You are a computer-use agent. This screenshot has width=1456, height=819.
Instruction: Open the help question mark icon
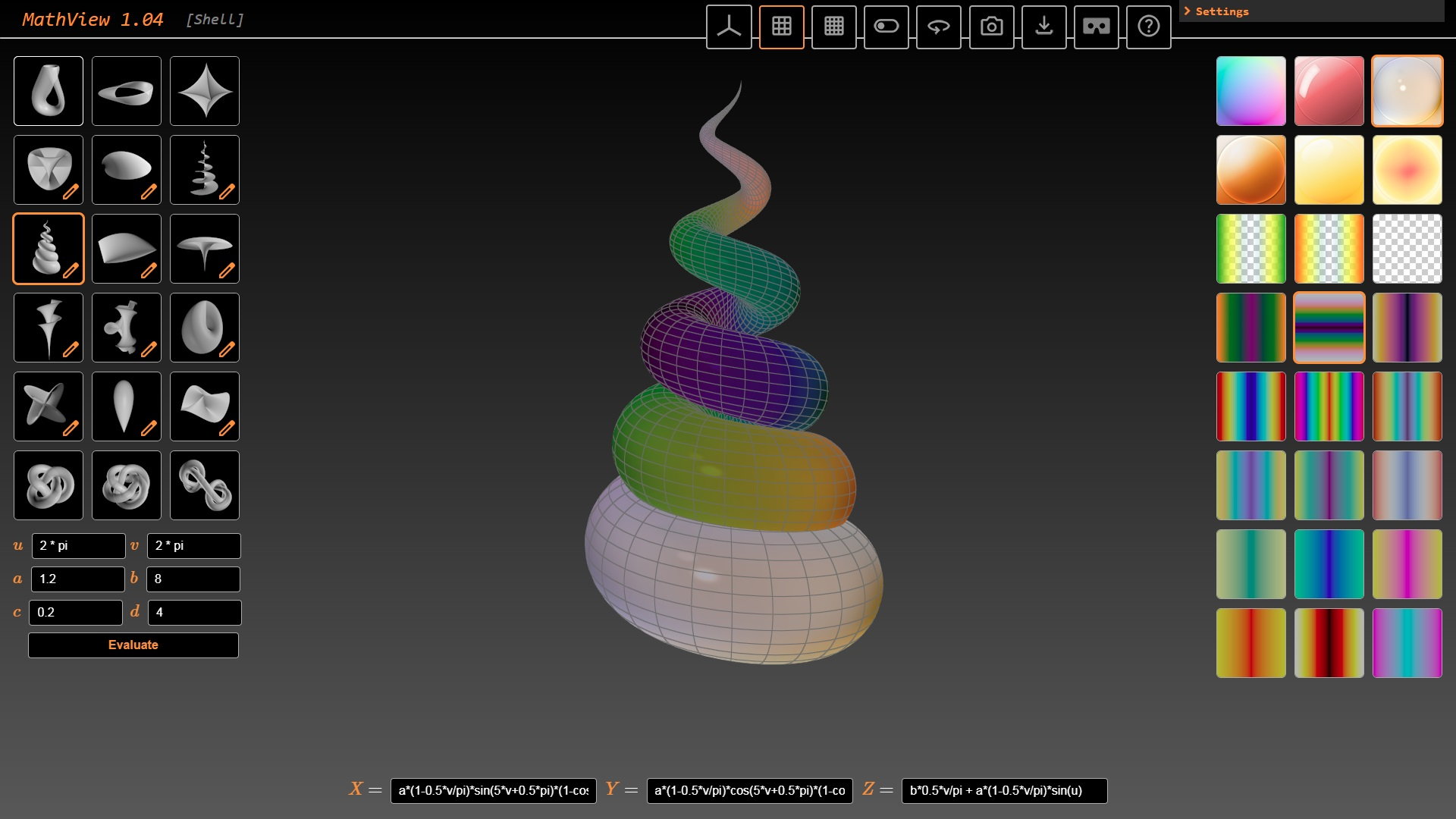pos(1148,27)
